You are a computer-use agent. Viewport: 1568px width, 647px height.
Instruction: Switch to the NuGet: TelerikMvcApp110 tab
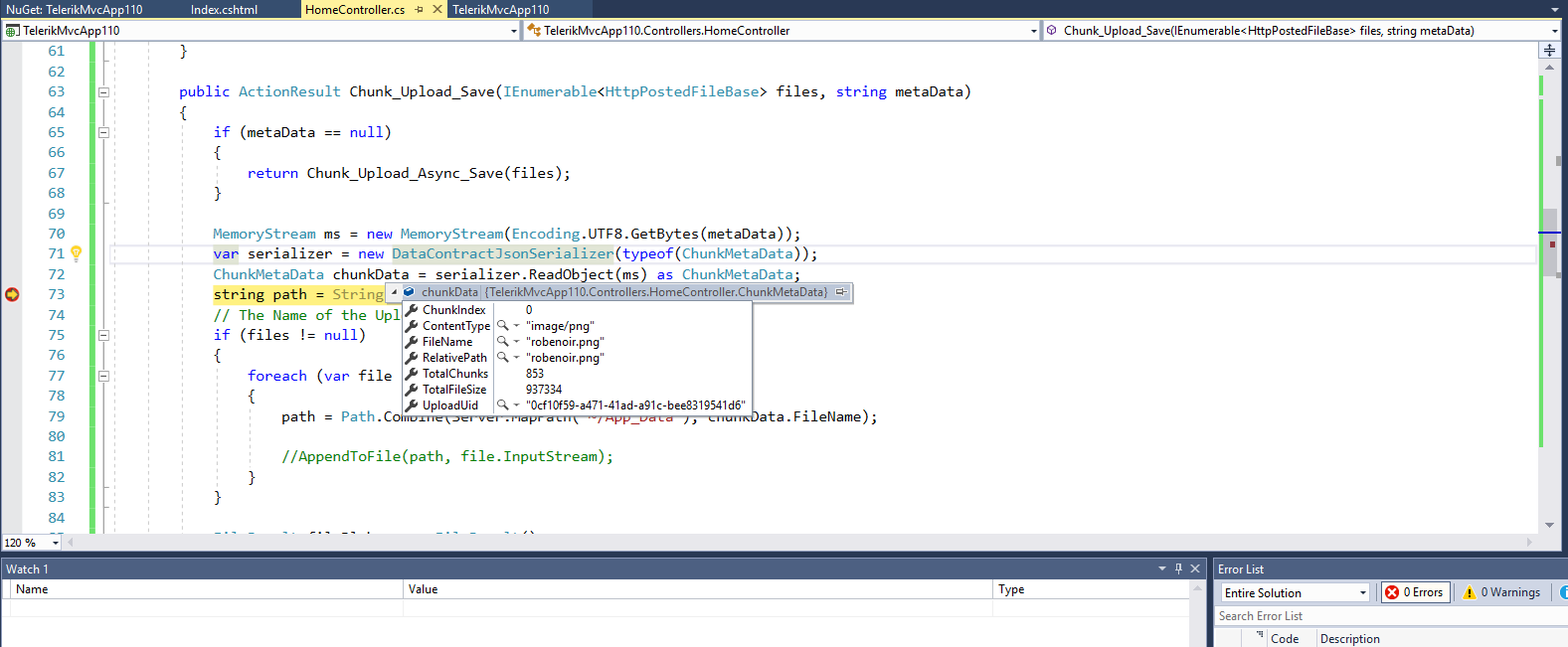[x=75, y=10]
